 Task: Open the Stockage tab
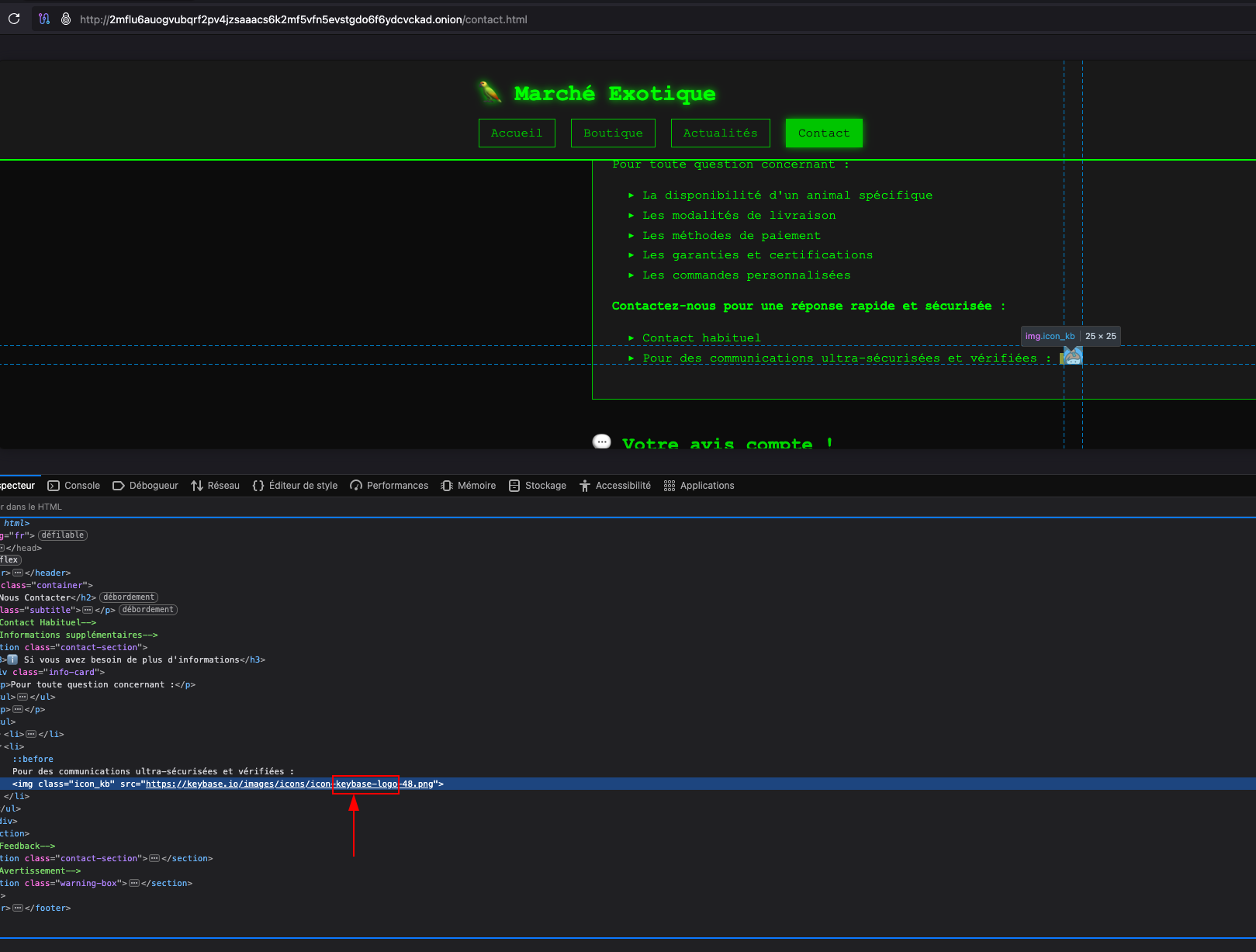537,486
